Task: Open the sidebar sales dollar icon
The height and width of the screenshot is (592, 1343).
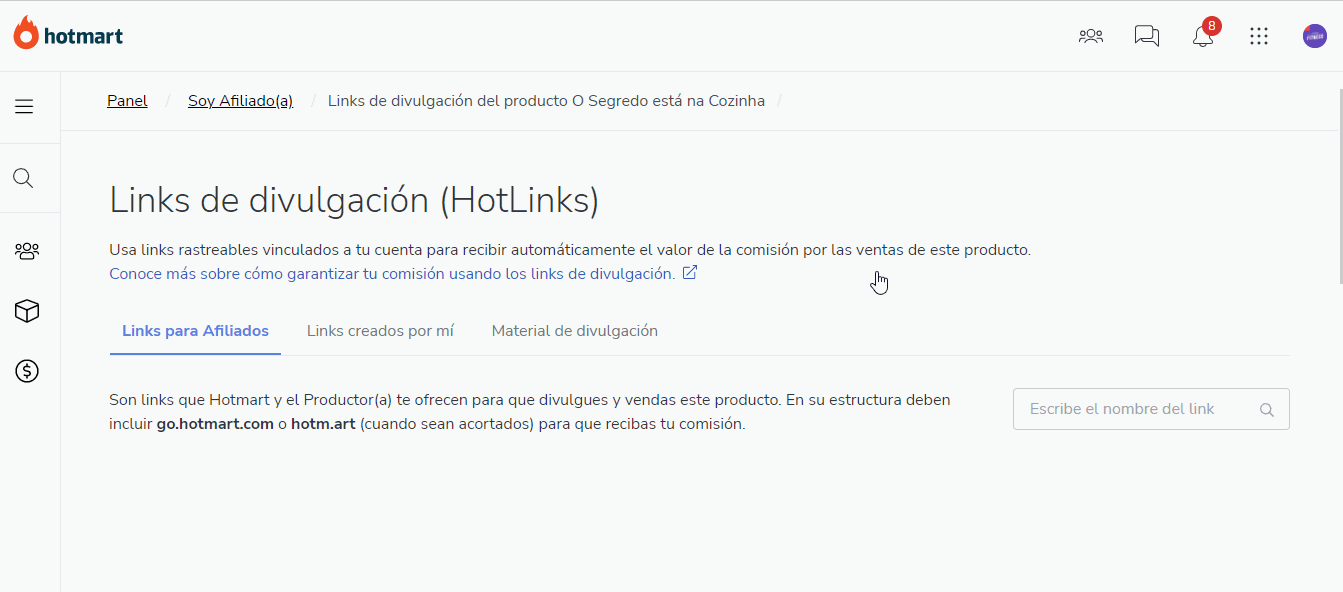Action: tap(27, 371)
